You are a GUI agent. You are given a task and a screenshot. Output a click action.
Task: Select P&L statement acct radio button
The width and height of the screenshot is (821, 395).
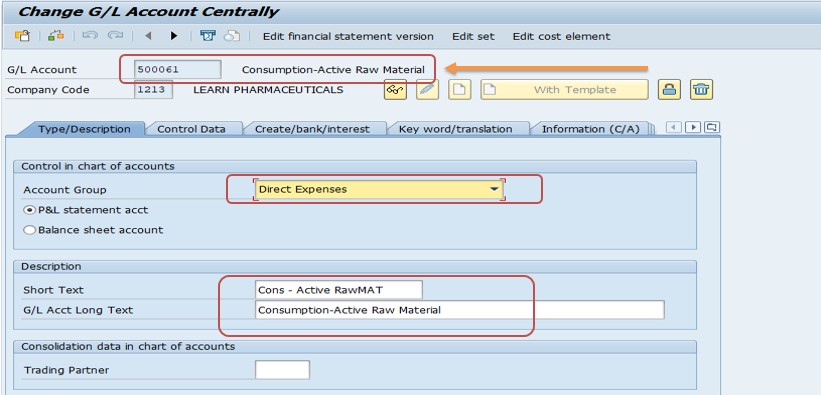pyautogui.click(x=29, y=210)
